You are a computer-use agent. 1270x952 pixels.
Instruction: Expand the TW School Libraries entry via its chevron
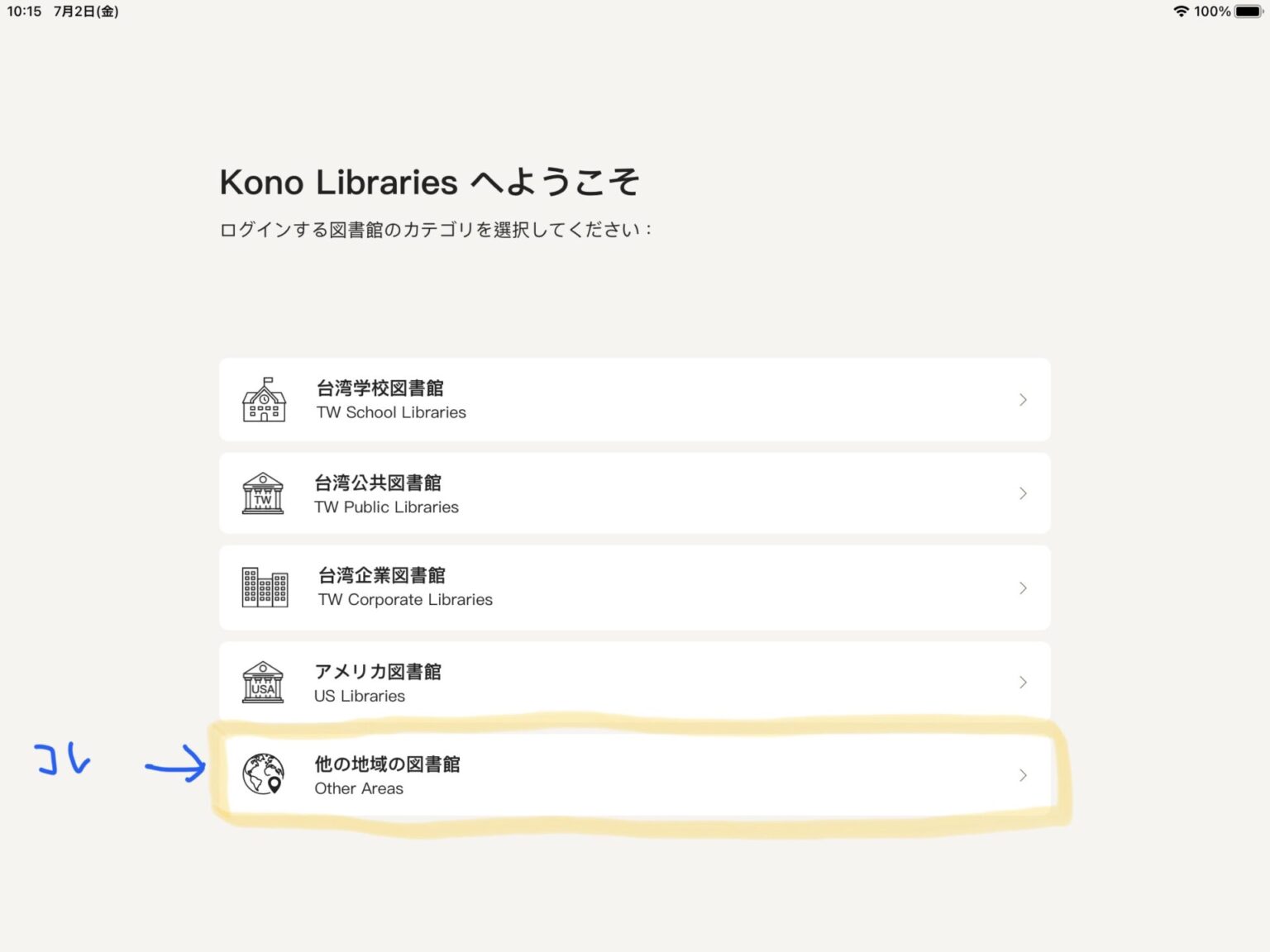pos(1023,399)
